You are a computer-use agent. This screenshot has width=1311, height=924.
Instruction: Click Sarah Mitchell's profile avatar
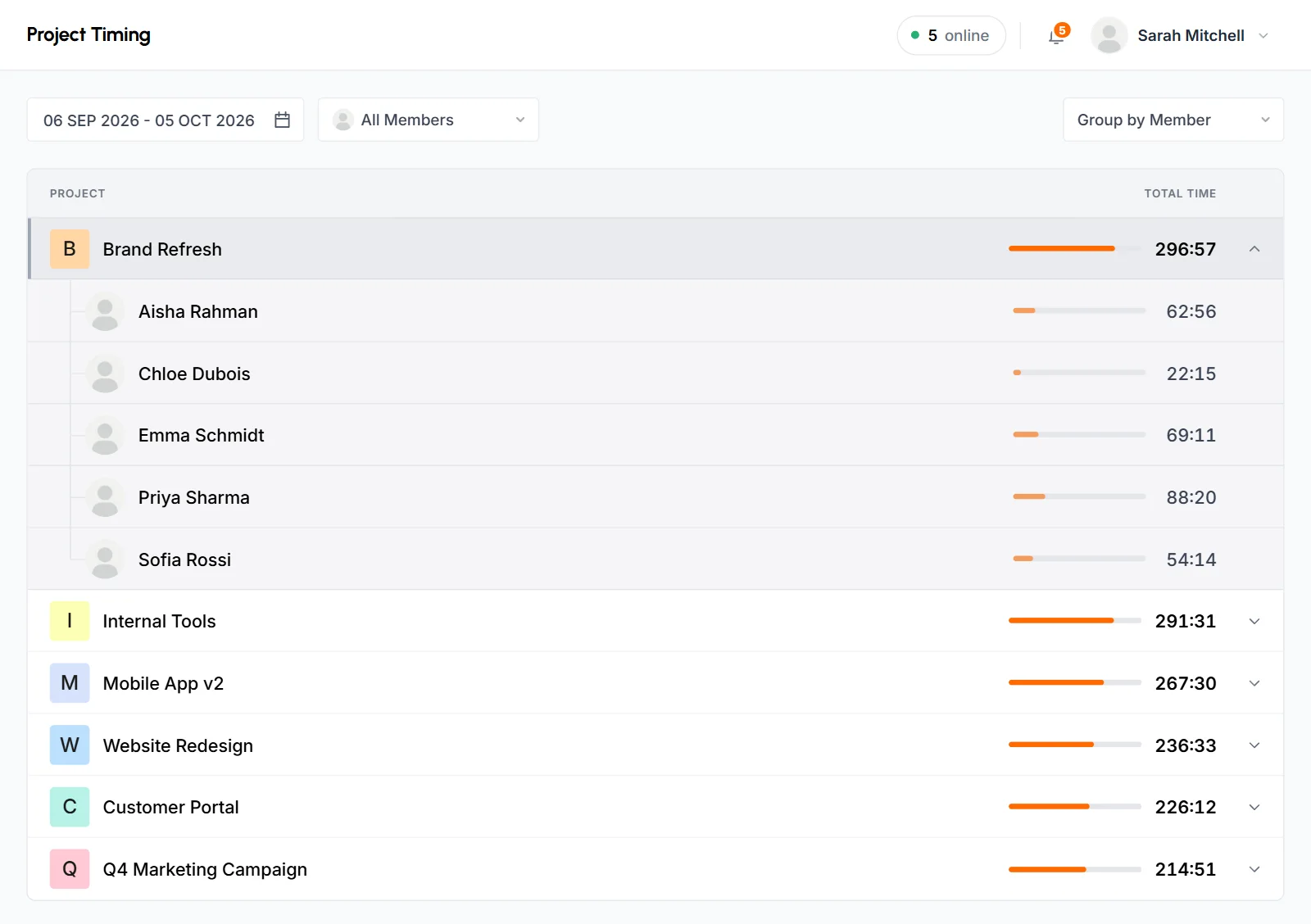(1109, 36)
